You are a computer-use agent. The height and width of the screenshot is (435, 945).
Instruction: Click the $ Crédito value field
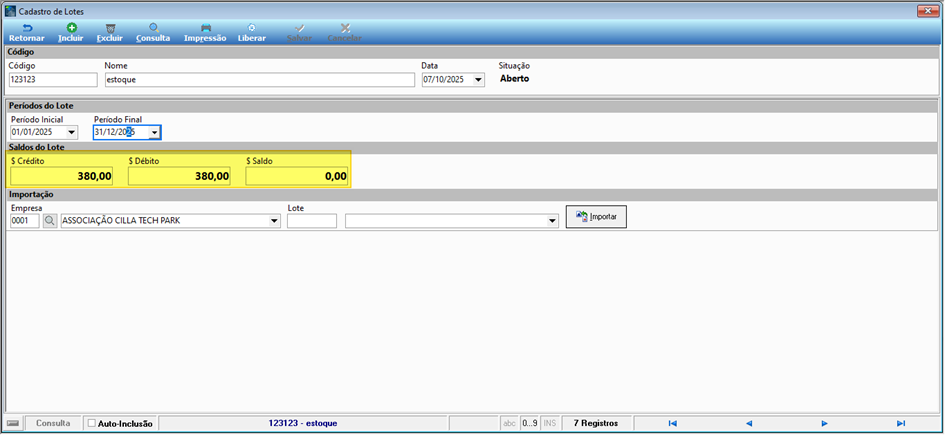61,176
